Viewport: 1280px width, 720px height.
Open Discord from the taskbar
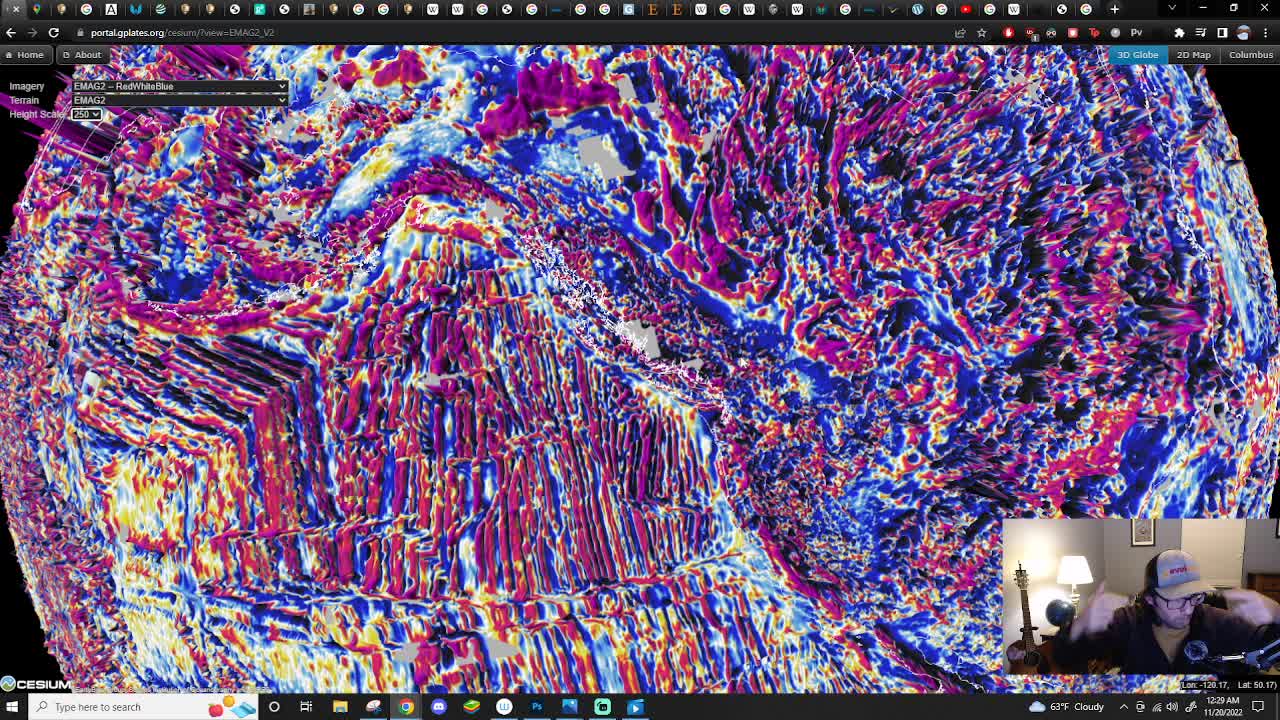(439, 707)
